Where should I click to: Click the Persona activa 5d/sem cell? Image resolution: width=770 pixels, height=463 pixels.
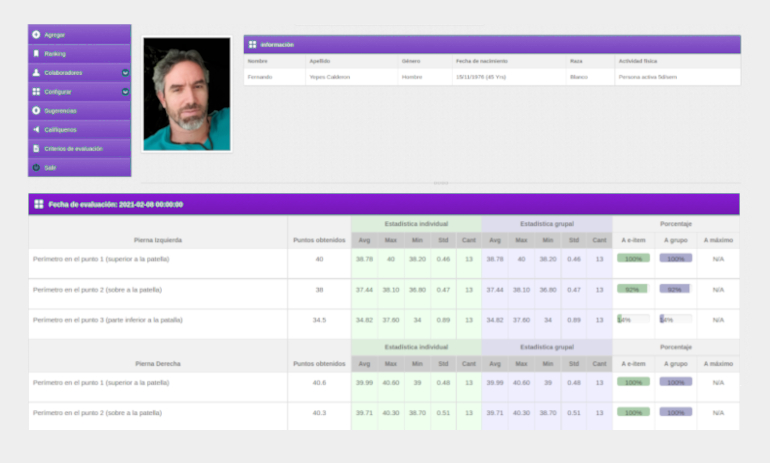click(677, 77)
